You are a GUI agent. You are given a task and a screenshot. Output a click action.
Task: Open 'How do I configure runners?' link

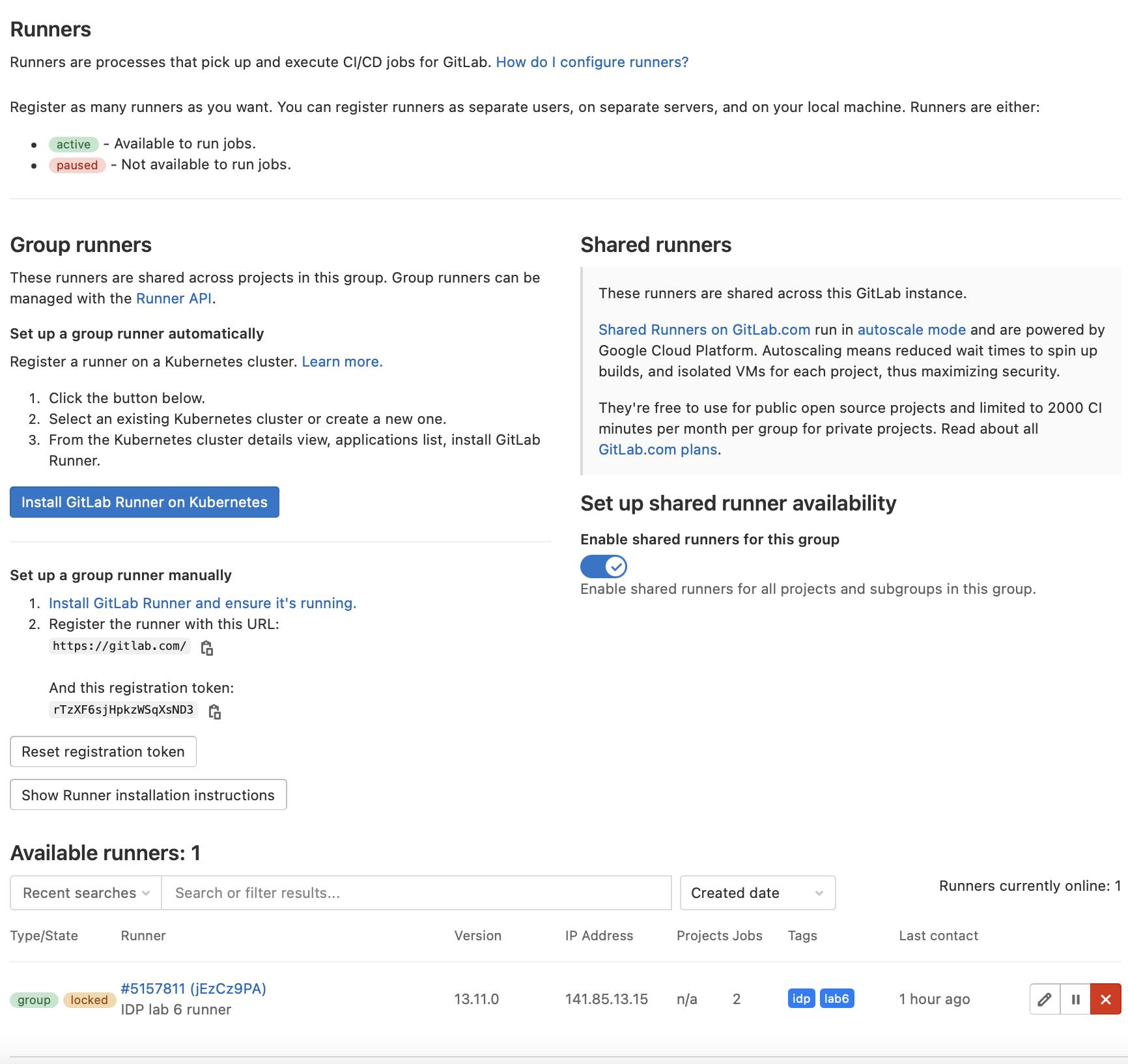tap(592, 62)
